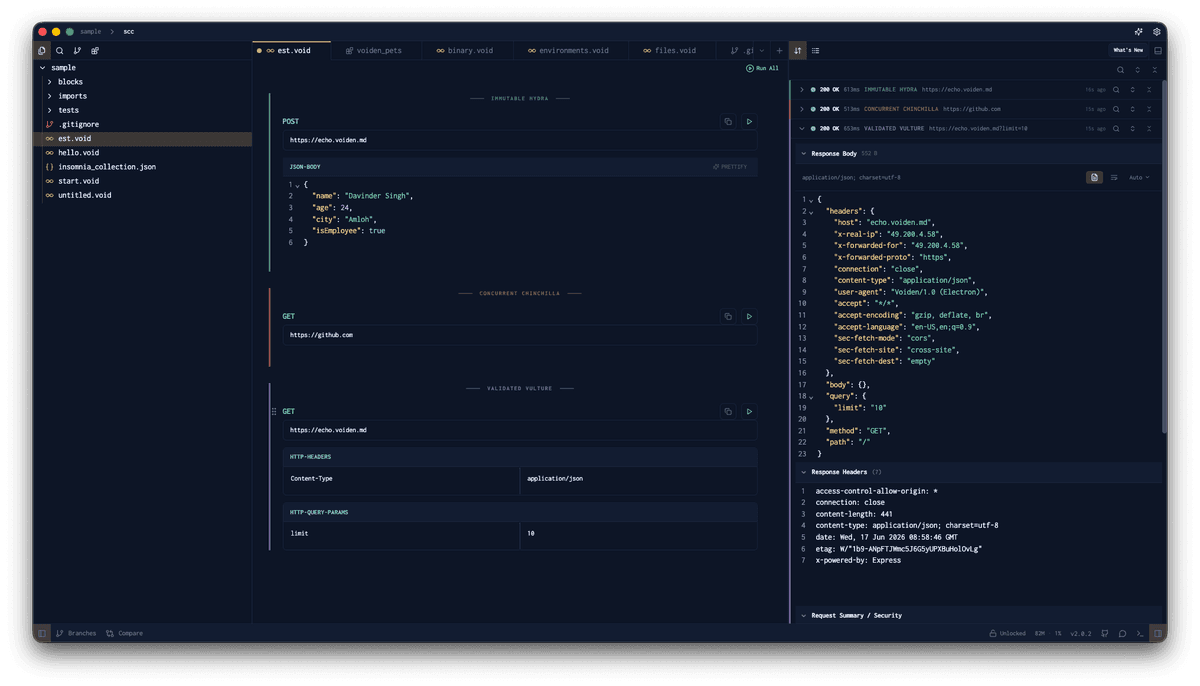Expand the imports folder
The height and width of the screenshot is (686, 1200).
(50, 96)
